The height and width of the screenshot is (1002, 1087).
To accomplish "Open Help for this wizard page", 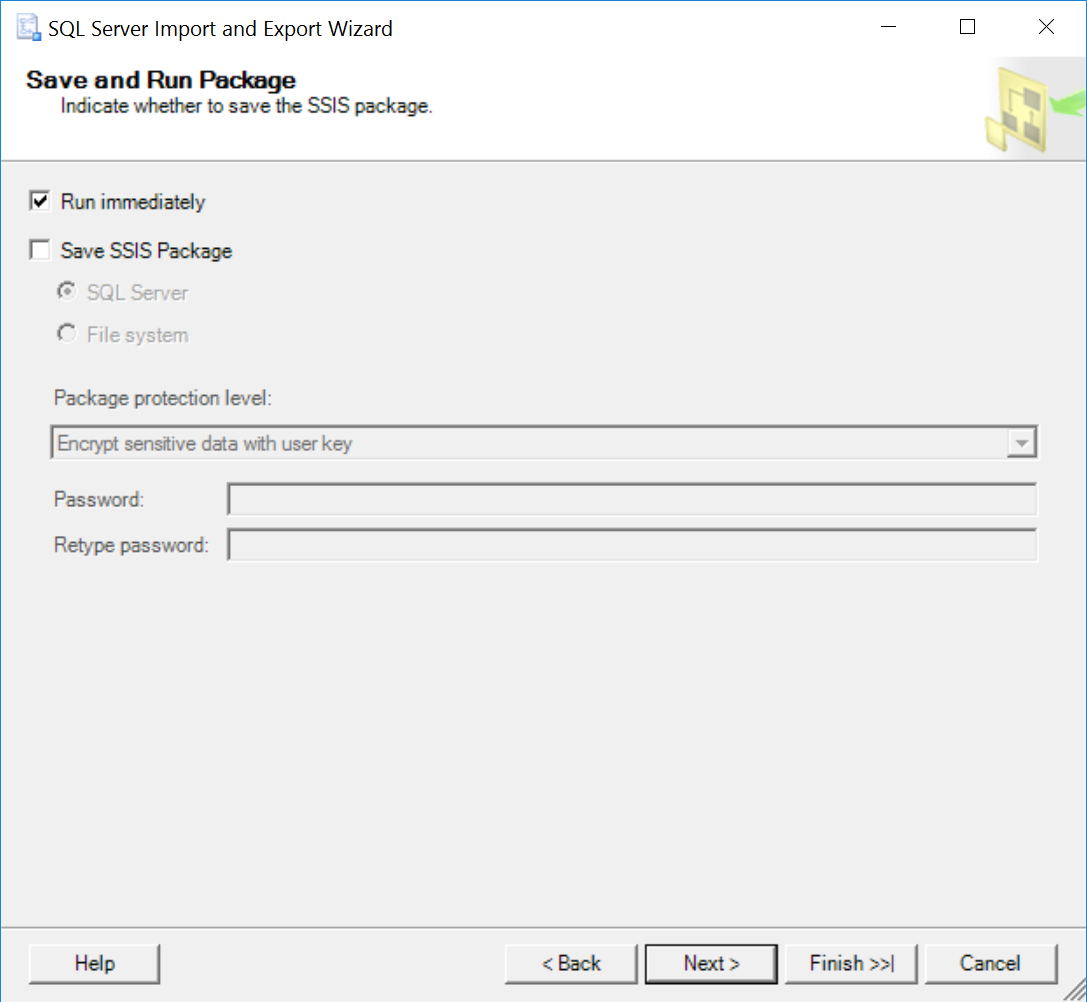I will pos(94,964).
